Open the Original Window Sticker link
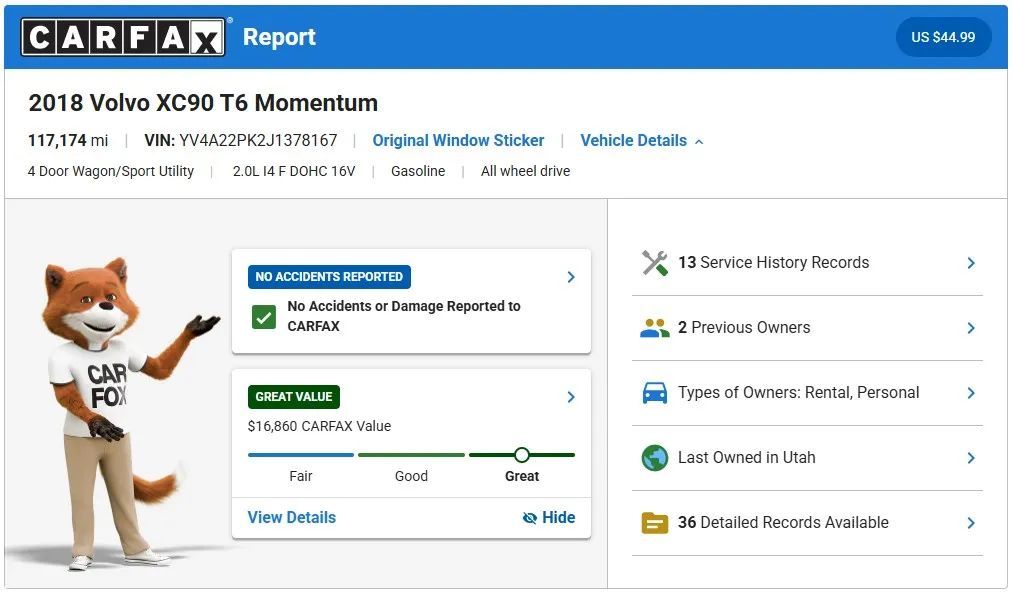The height and width of the screenshot is (594, 1013). coord(458,140)
